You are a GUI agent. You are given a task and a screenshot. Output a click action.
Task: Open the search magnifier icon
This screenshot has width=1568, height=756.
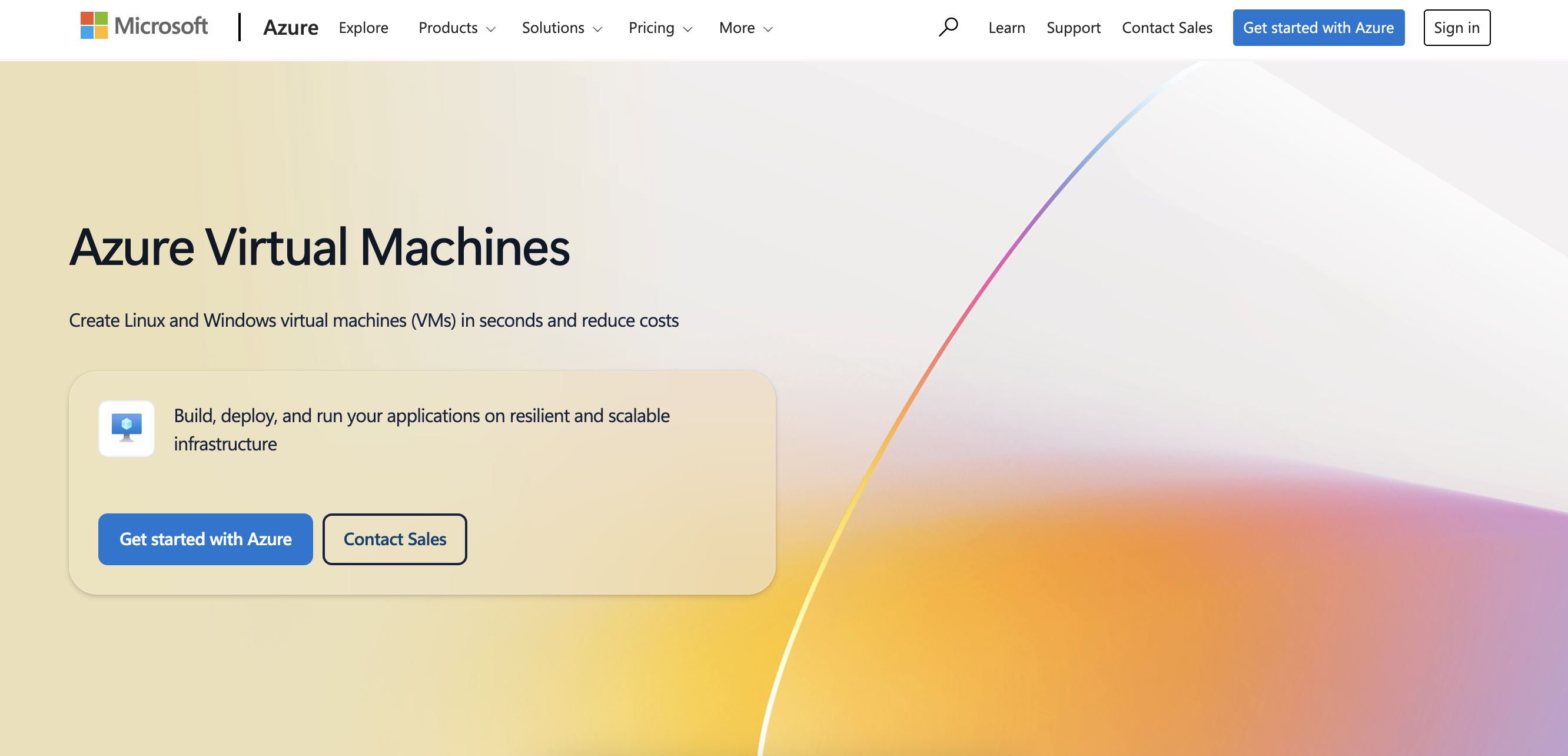948,26
